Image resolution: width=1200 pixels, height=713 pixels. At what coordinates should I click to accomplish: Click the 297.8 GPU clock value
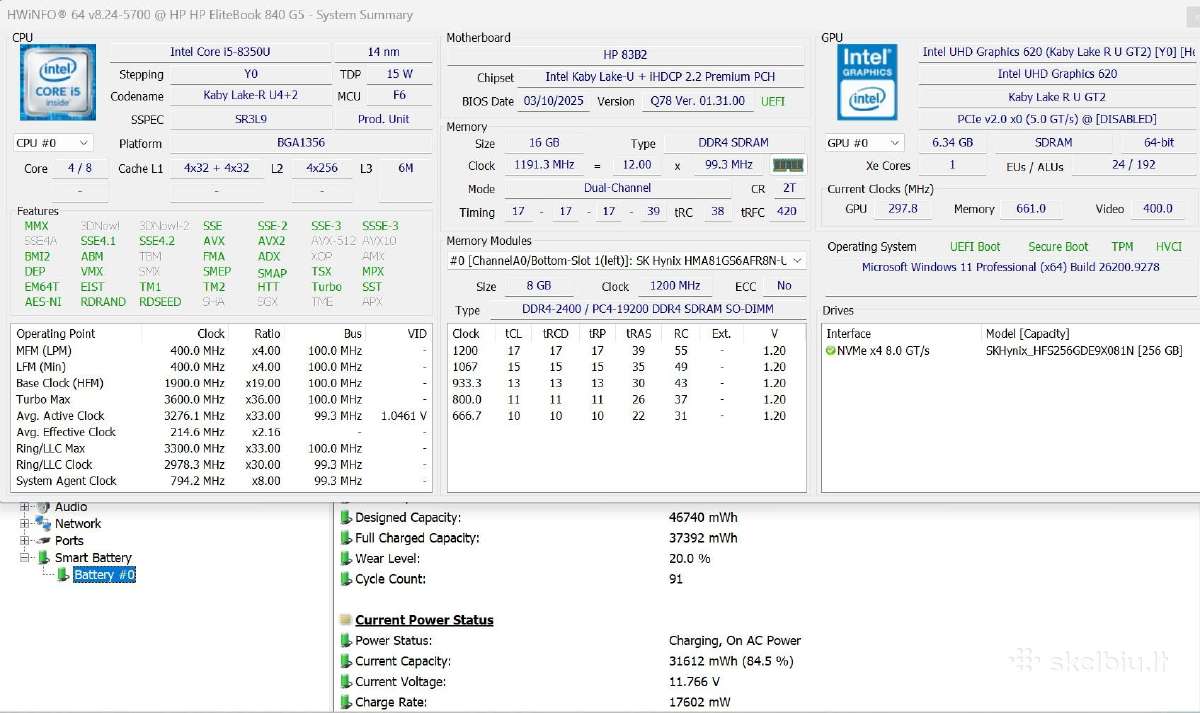point(902,209)
